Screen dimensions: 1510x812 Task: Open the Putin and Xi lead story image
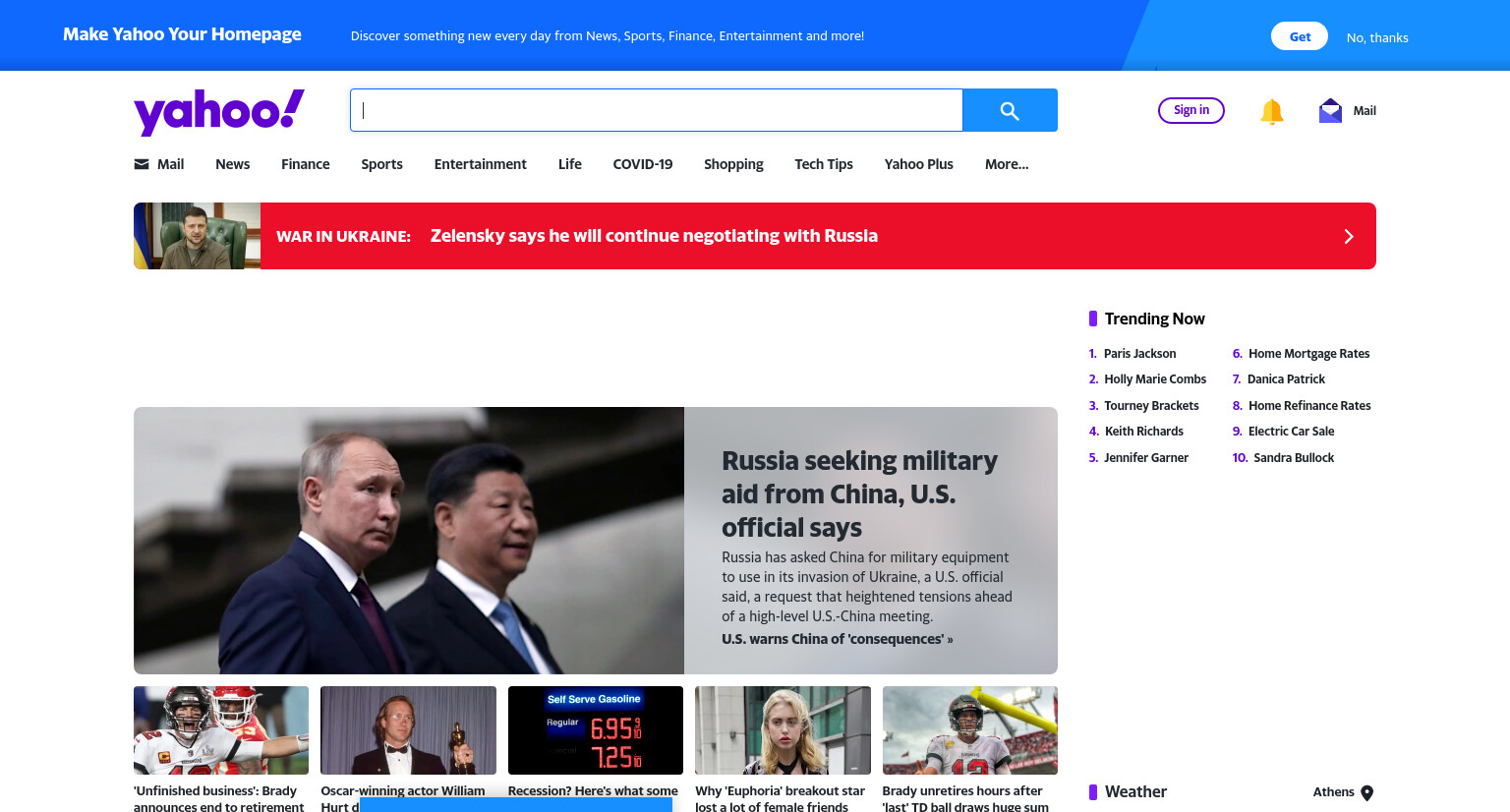click(x=409, y=541)
